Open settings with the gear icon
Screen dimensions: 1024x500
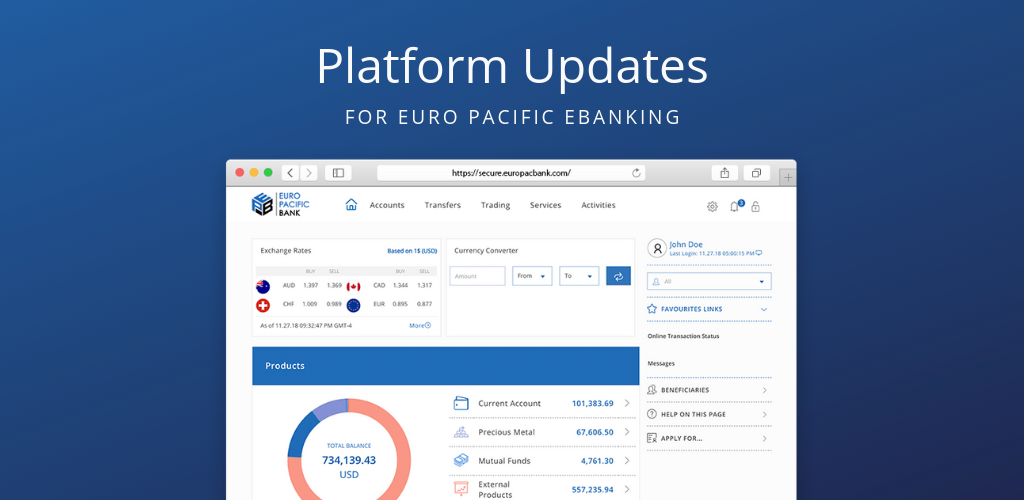pyautogui.click(x=712, y=207)
